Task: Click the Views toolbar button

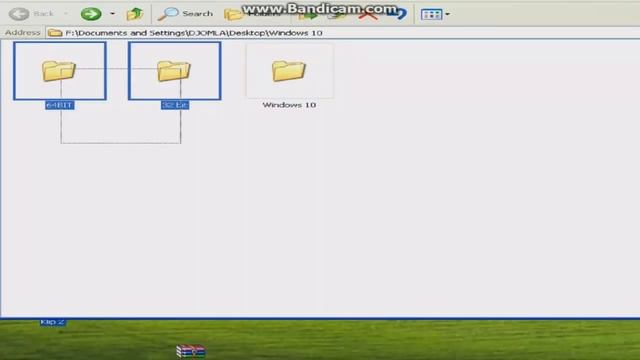Action: tap(431, 15)
